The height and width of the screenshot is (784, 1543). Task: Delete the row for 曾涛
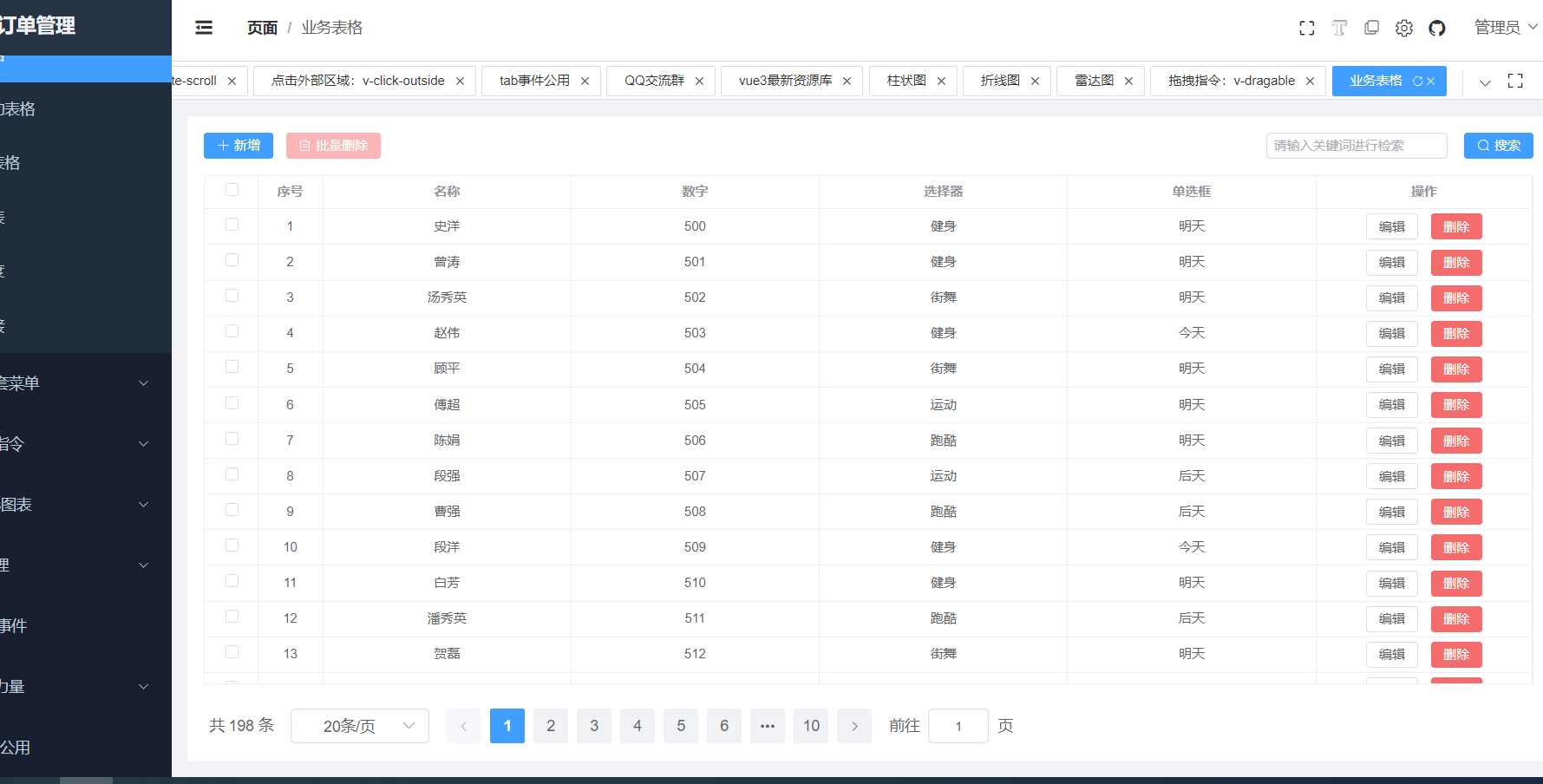pos(1456,262)
